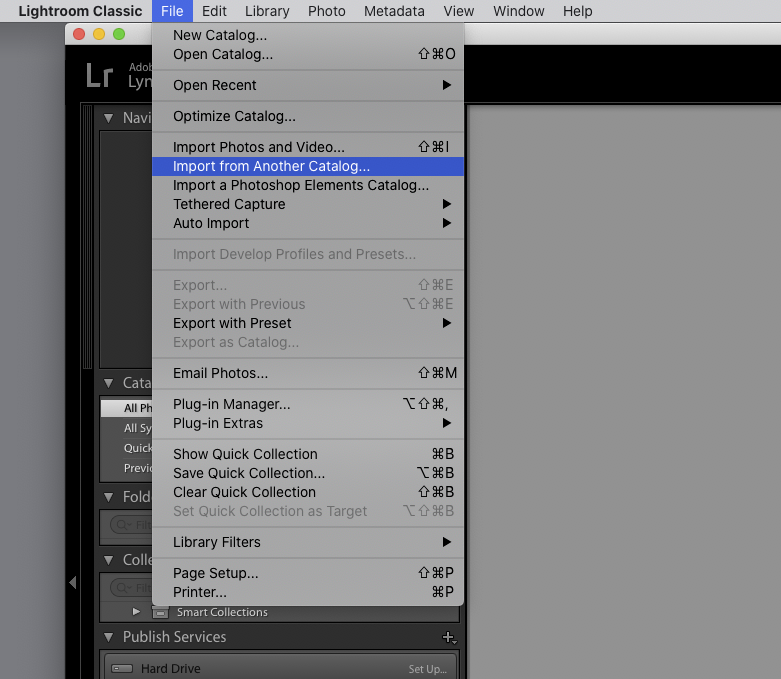
Task: Click the Lr logo identity plate
Action: point(100,76)
